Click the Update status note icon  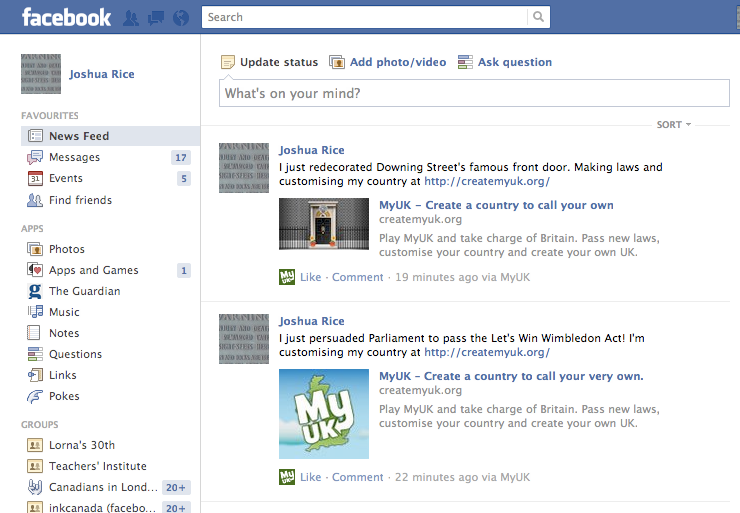227,62
